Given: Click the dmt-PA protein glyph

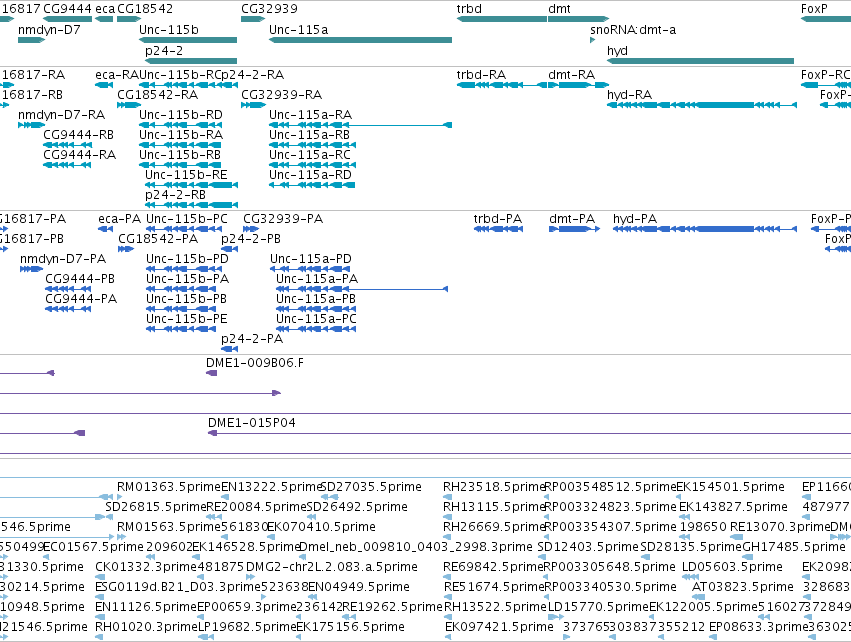Looking at the screenshot, I should coord(574,229).
